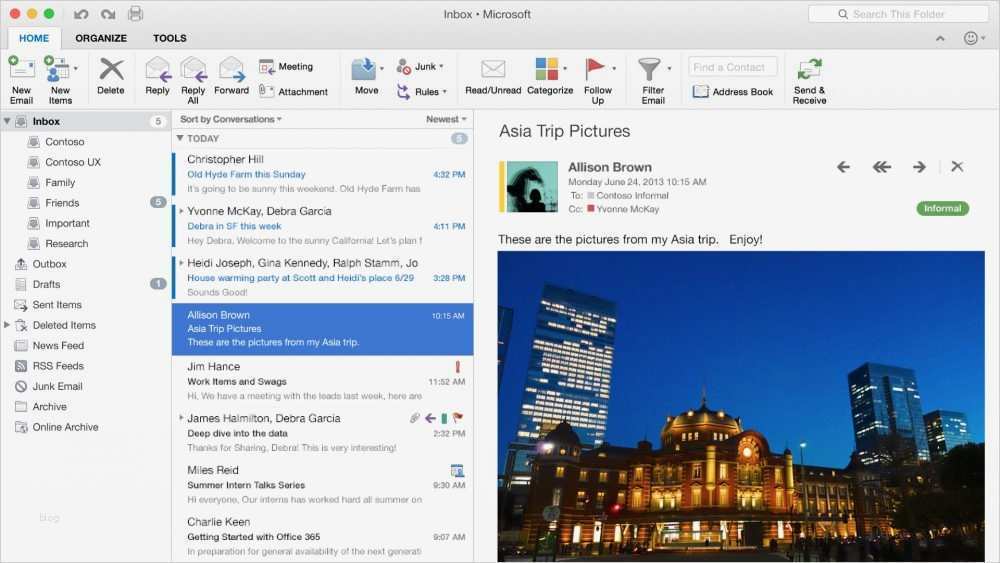Expand the Heidi Joseph conversation thread

(181, 263)
